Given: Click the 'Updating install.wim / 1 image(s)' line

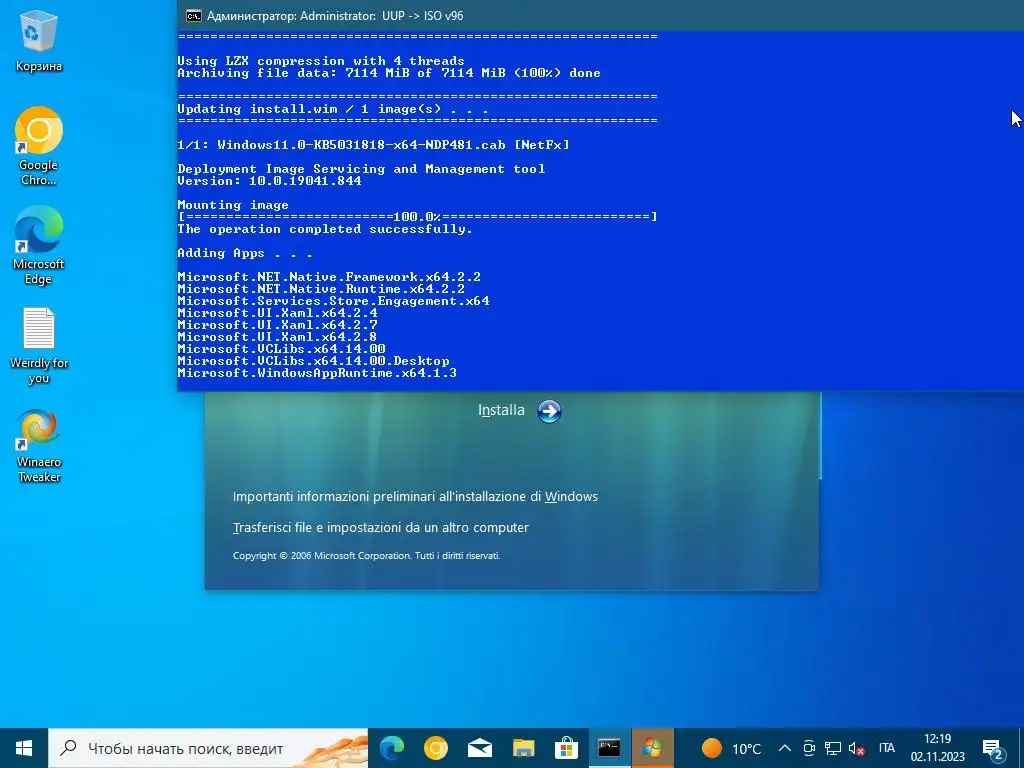Looking at the screenshot, I should click(x=332, y=109).
